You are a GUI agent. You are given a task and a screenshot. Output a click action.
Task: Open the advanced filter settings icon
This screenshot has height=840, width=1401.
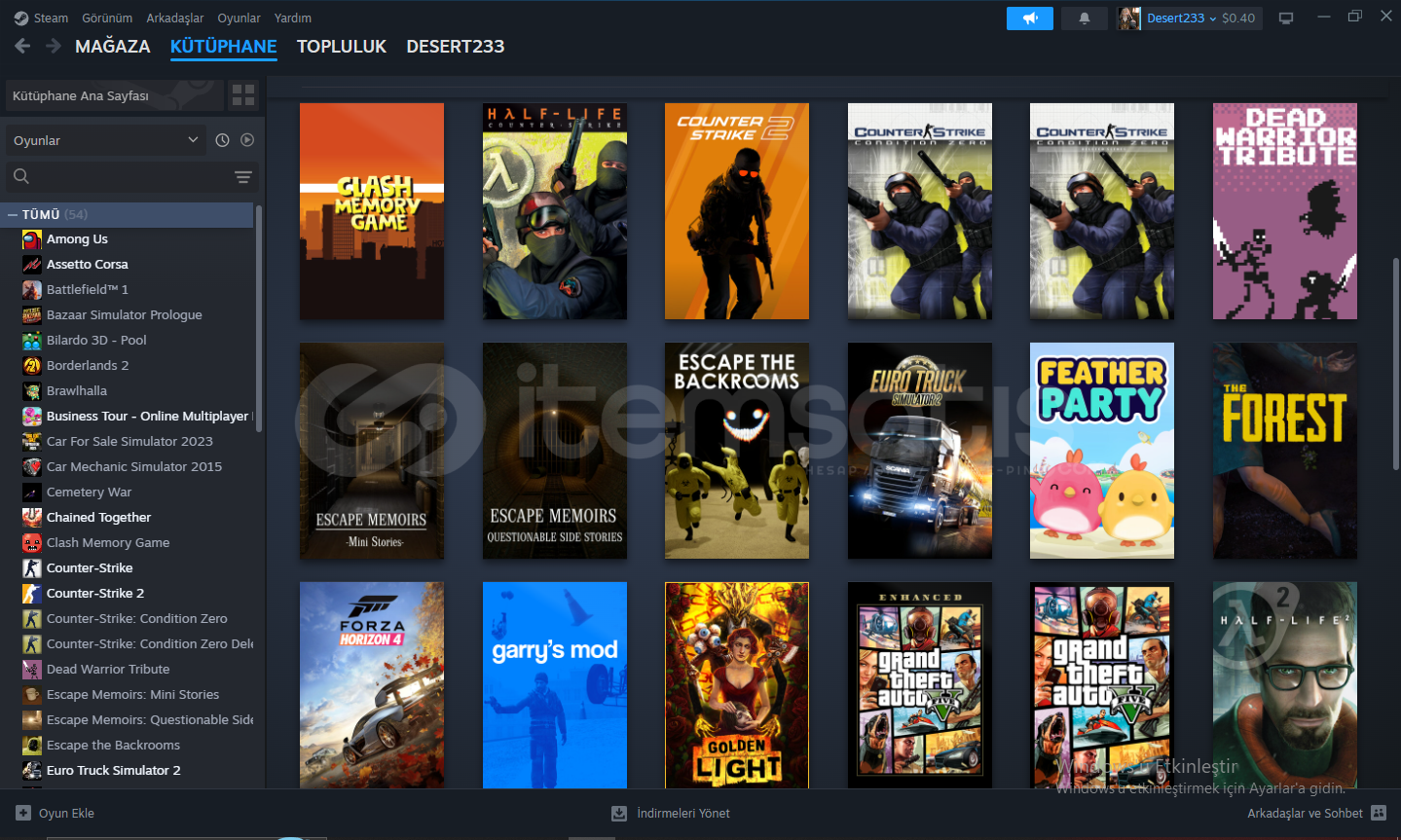coord(243,176)
